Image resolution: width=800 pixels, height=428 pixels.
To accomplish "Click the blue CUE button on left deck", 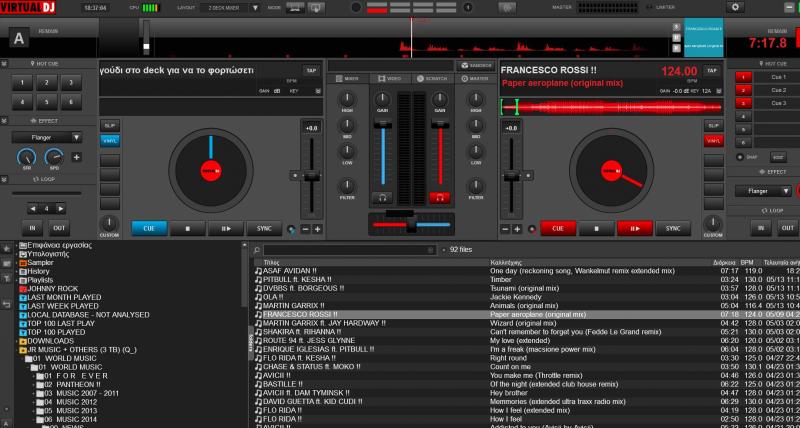I will (x=149, y=228).
